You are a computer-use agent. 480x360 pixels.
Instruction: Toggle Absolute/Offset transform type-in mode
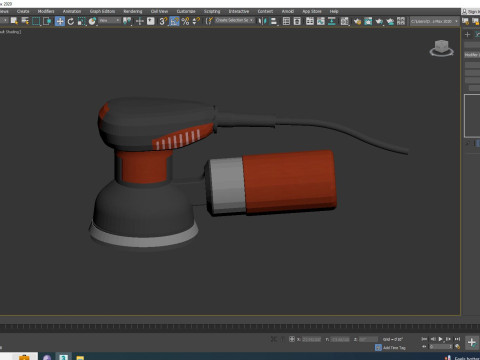292,339
